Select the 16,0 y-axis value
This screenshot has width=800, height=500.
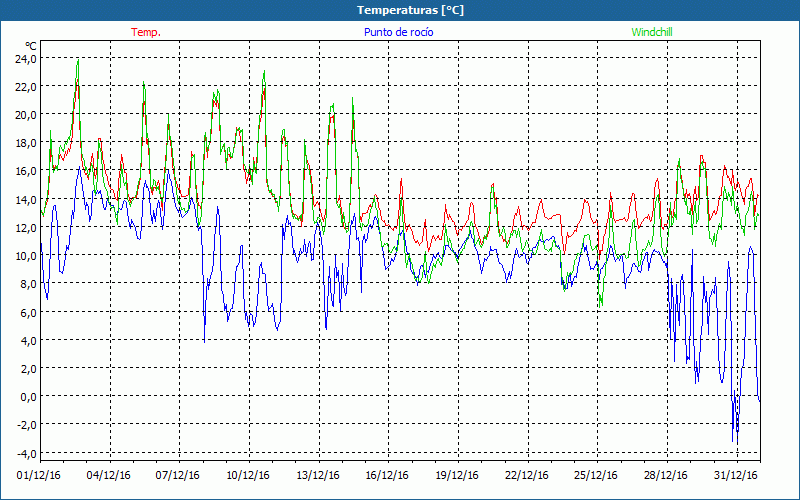26,171
